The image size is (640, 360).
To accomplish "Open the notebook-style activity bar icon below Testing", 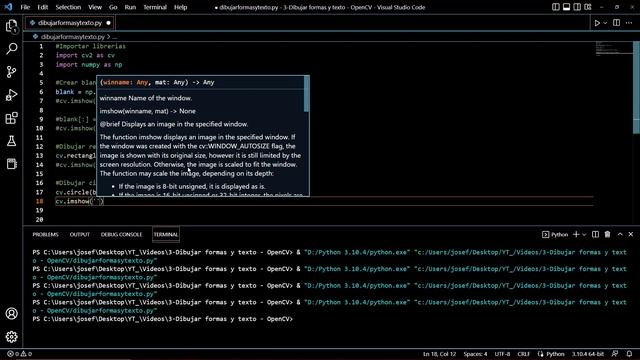I will point(11,164).
